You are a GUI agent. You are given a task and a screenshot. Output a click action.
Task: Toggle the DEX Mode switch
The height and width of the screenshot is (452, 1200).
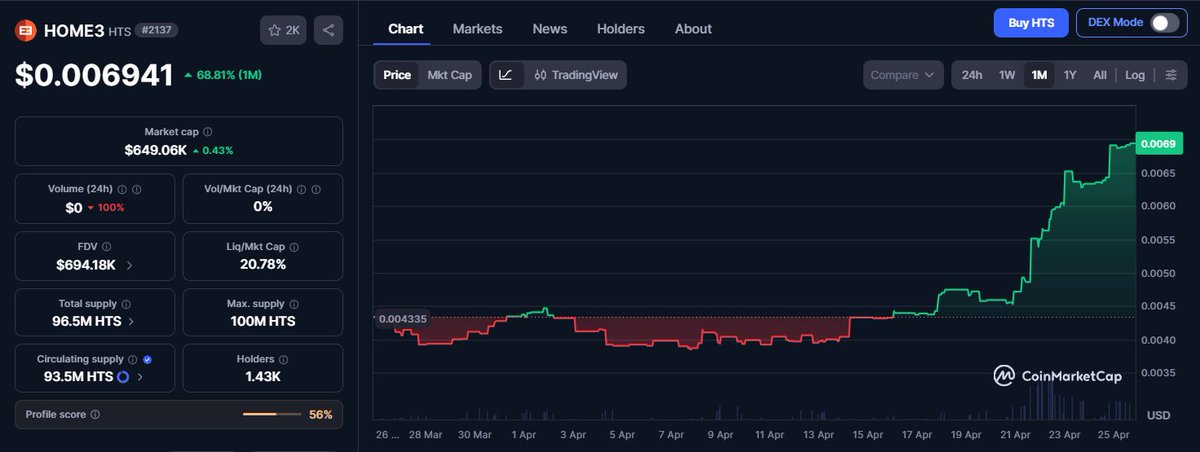tap(1165, 23)
